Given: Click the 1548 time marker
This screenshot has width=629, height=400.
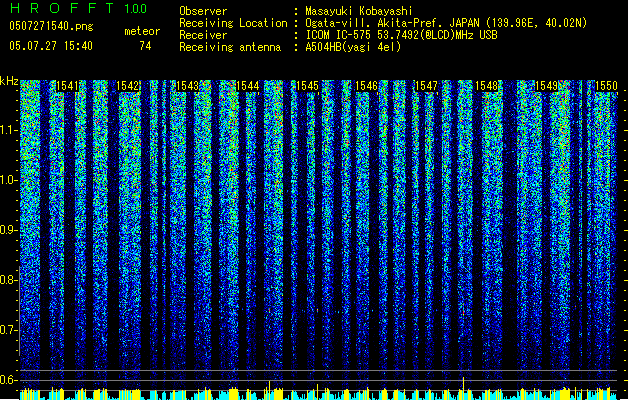Looking at the screenshot, I should coord(486,86).
